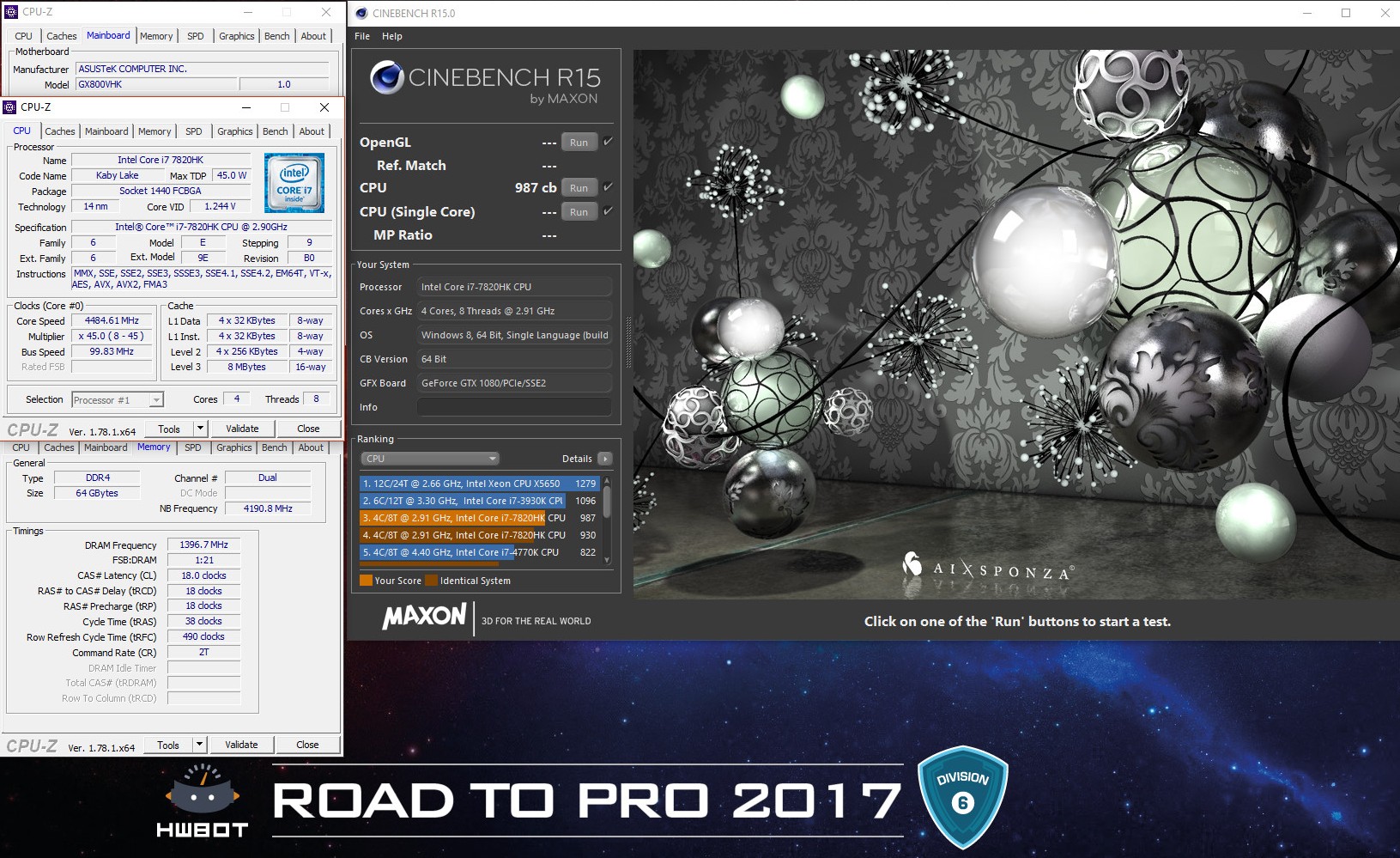Click the Tools button in Memory CPU-Z window
This screenshot has width=1400, height=858.
tap(168, 745)
